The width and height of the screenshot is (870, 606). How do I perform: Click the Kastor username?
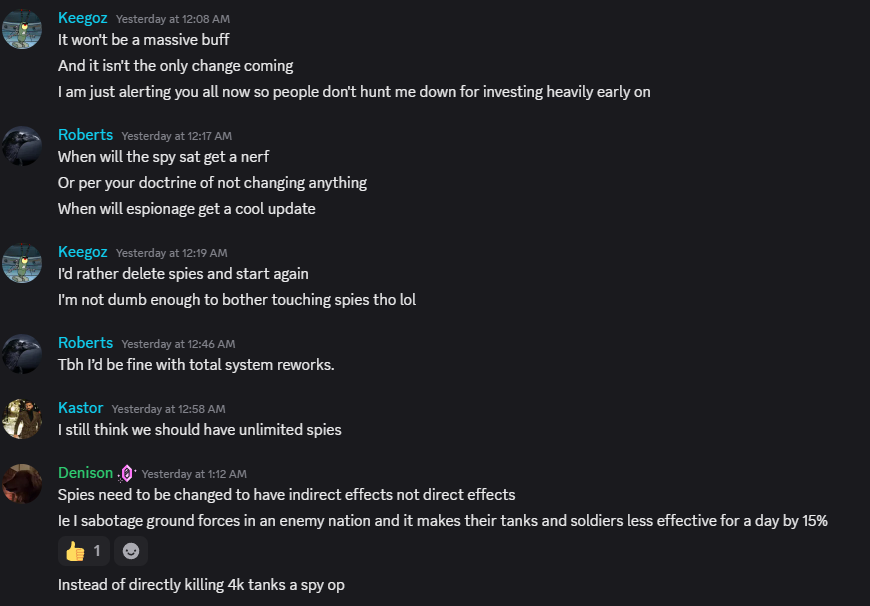pos(80,408)
